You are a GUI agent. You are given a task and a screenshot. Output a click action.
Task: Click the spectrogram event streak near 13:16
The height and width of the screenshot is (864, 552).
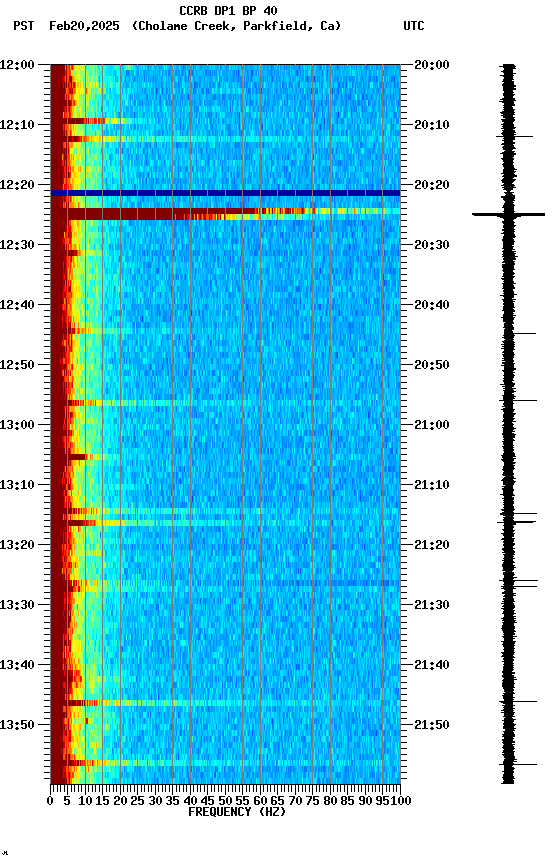225,523
